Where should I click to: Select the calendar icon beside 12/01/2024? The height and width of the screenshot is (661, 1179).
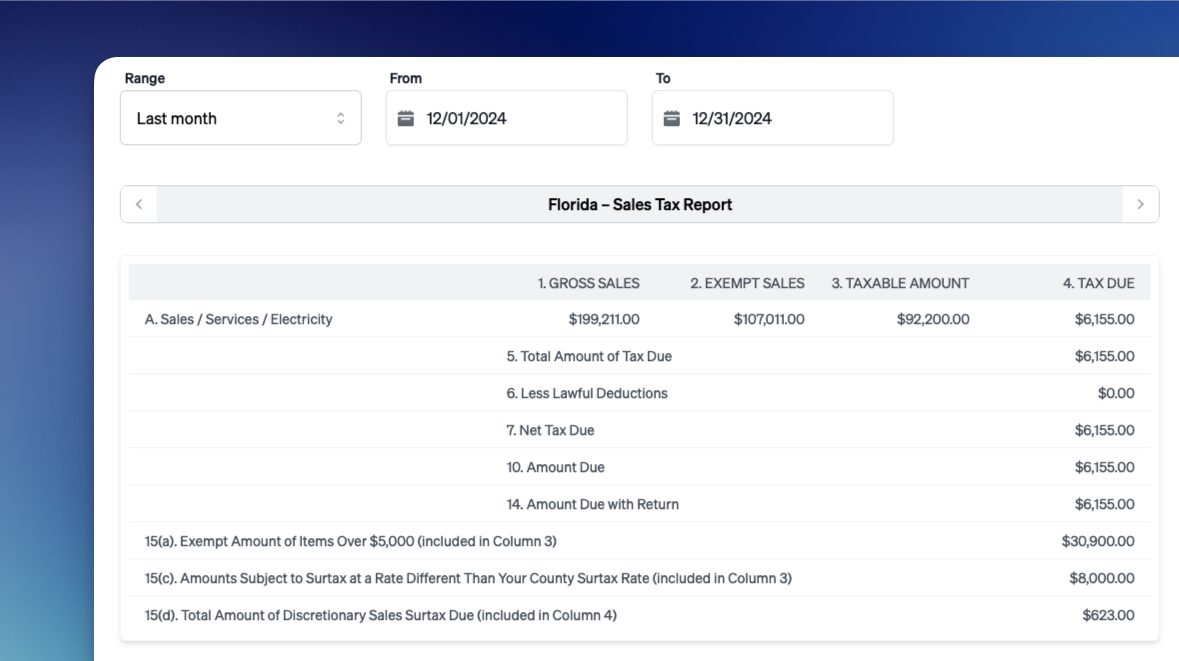pos(406,117)
